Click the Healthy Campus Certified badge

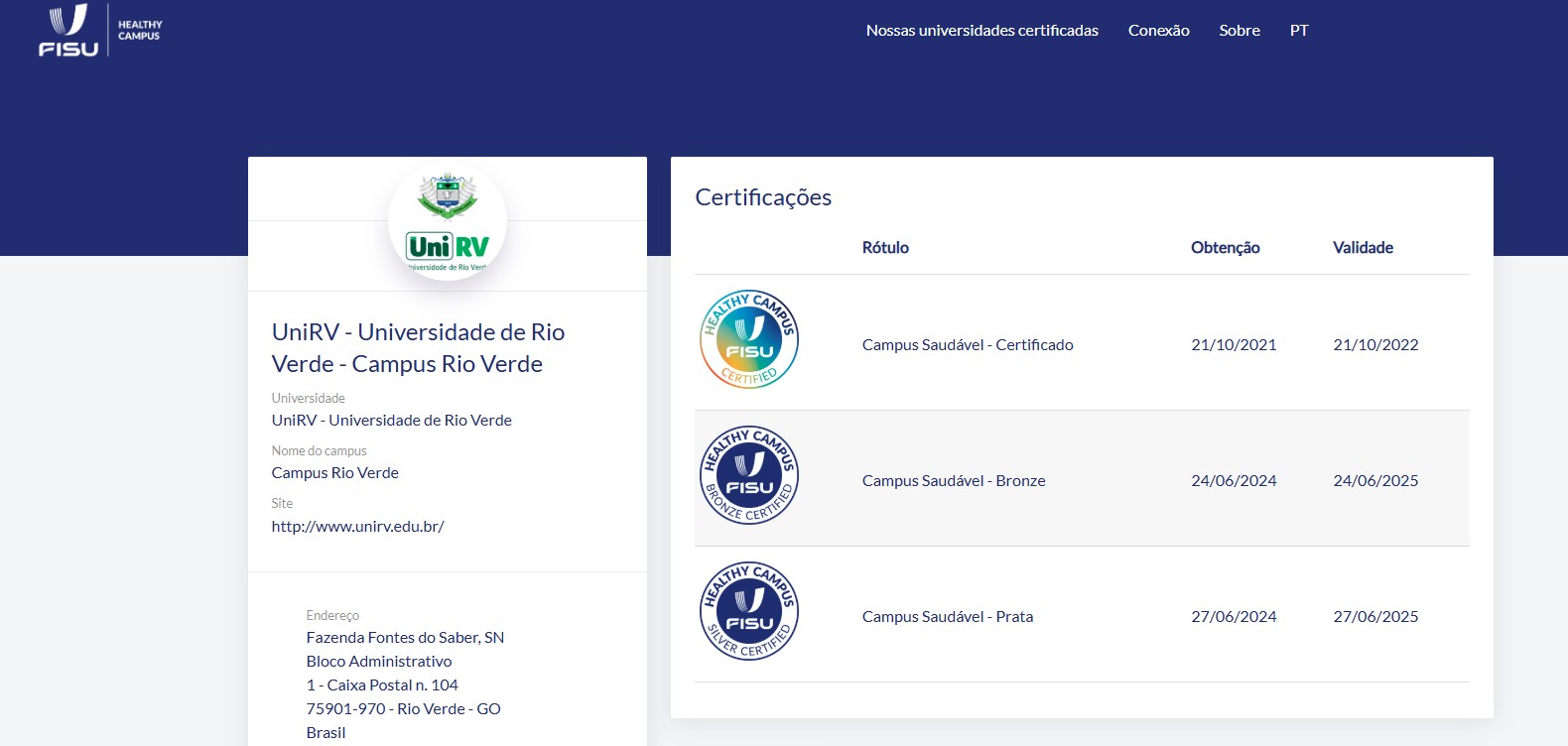(x=749, y=339)
